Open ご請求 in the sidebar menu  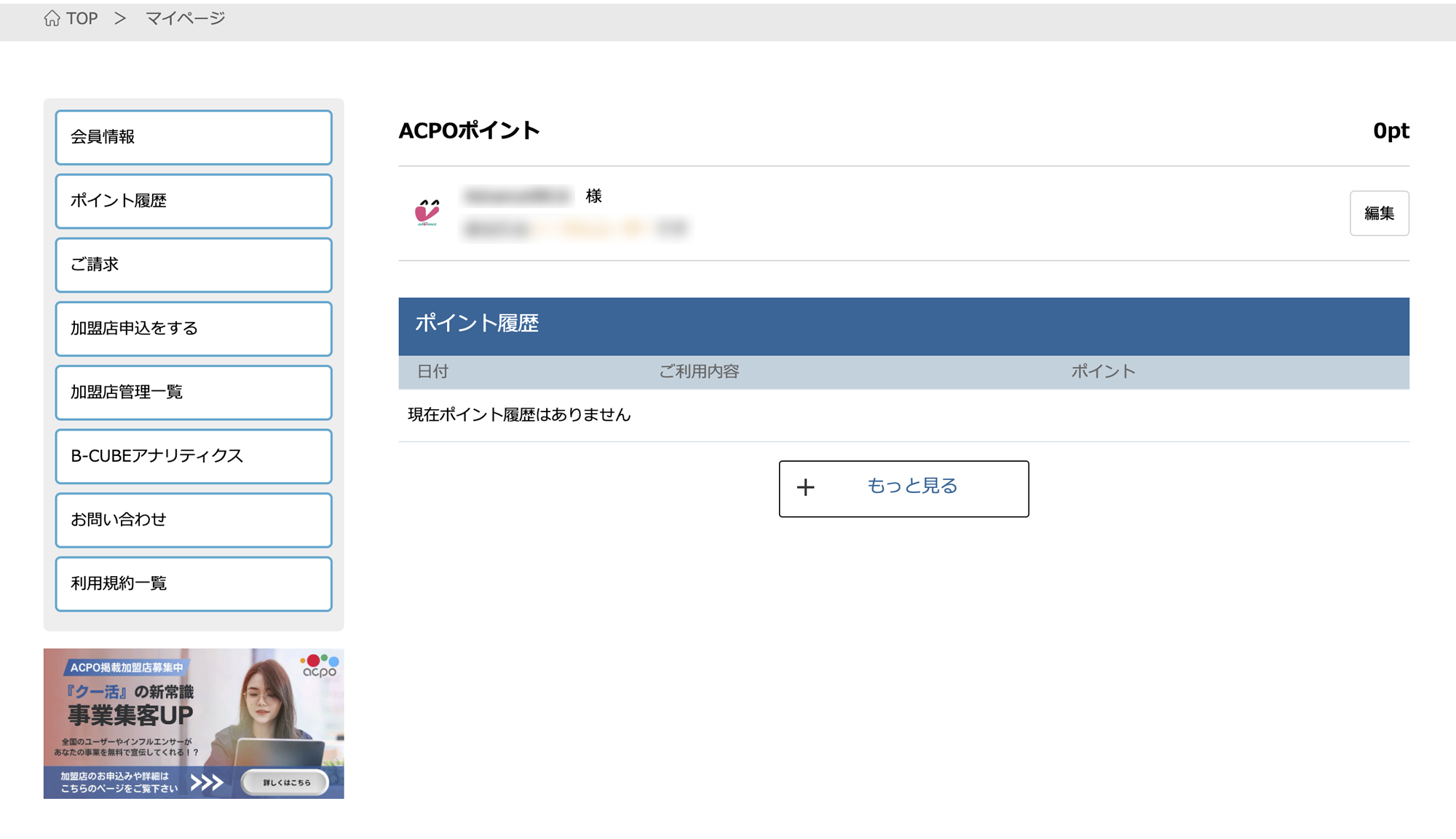pos(194,264)
